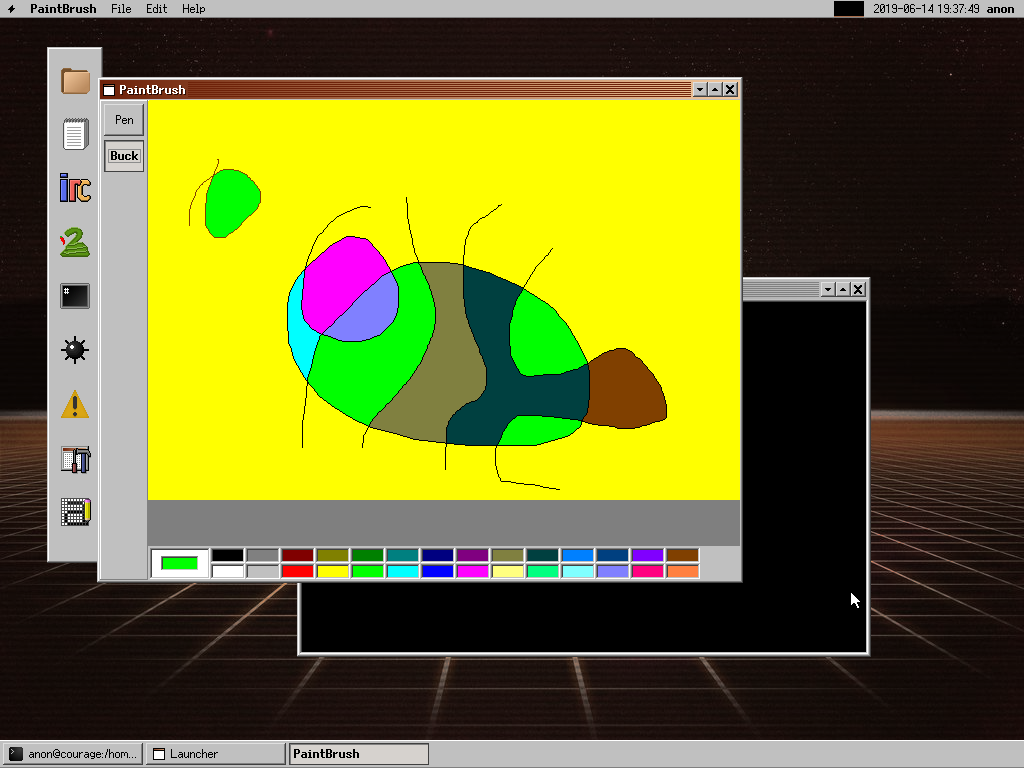
Task: Open the File Manager folder icon in launcher
Action: 75,81
